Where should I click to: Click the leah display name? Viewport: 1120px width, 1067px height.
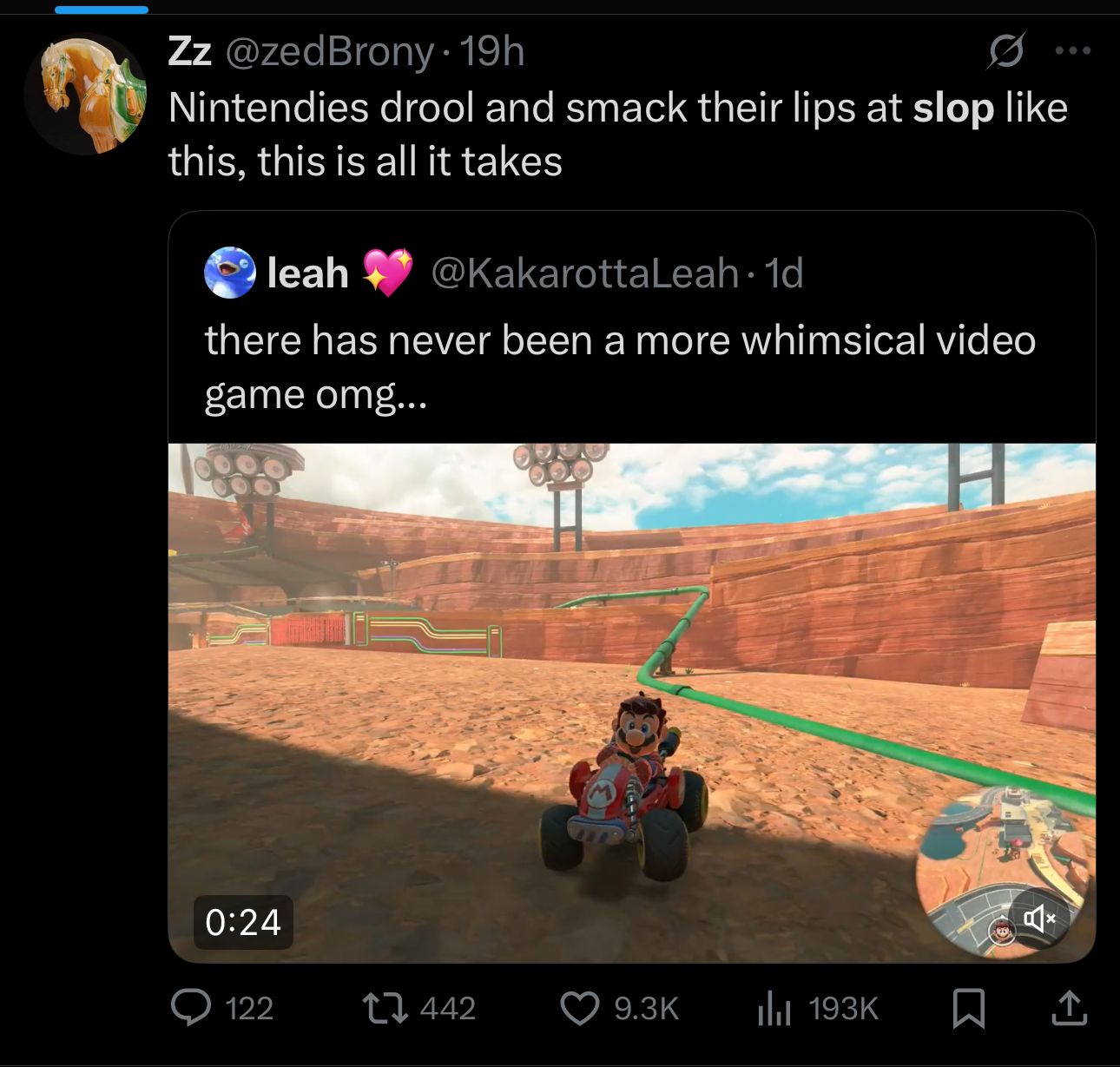307,273
